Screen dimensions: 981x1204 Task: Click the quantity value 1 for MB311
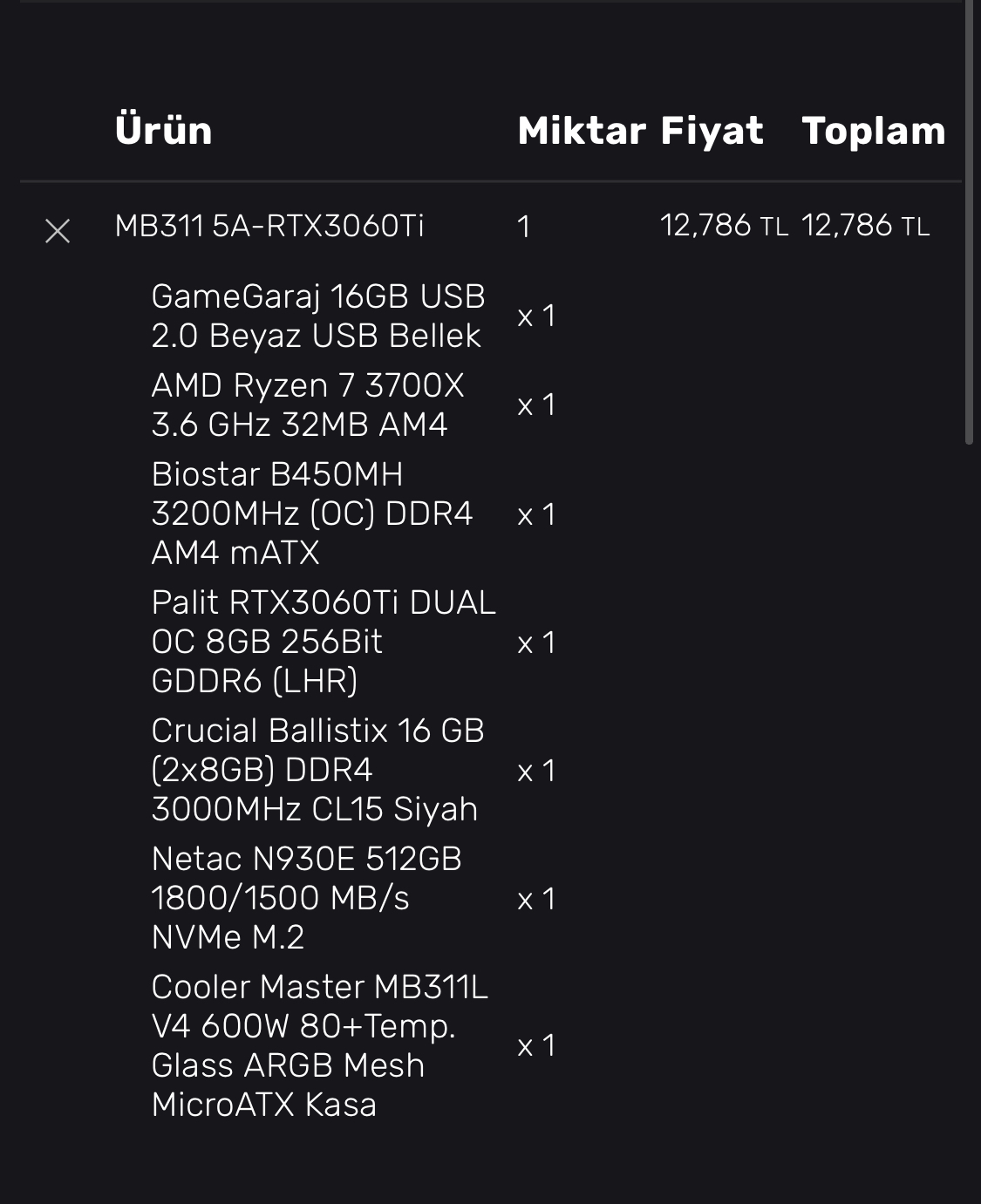tap(524, 228)
